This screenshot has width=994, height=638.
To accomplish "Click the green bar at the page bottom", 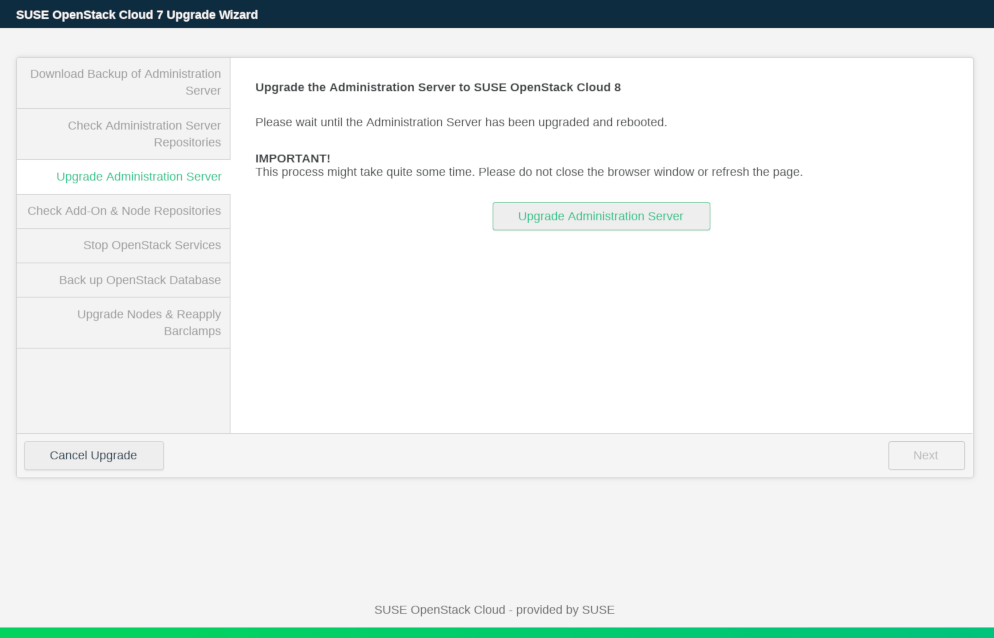I will point(497,632).
